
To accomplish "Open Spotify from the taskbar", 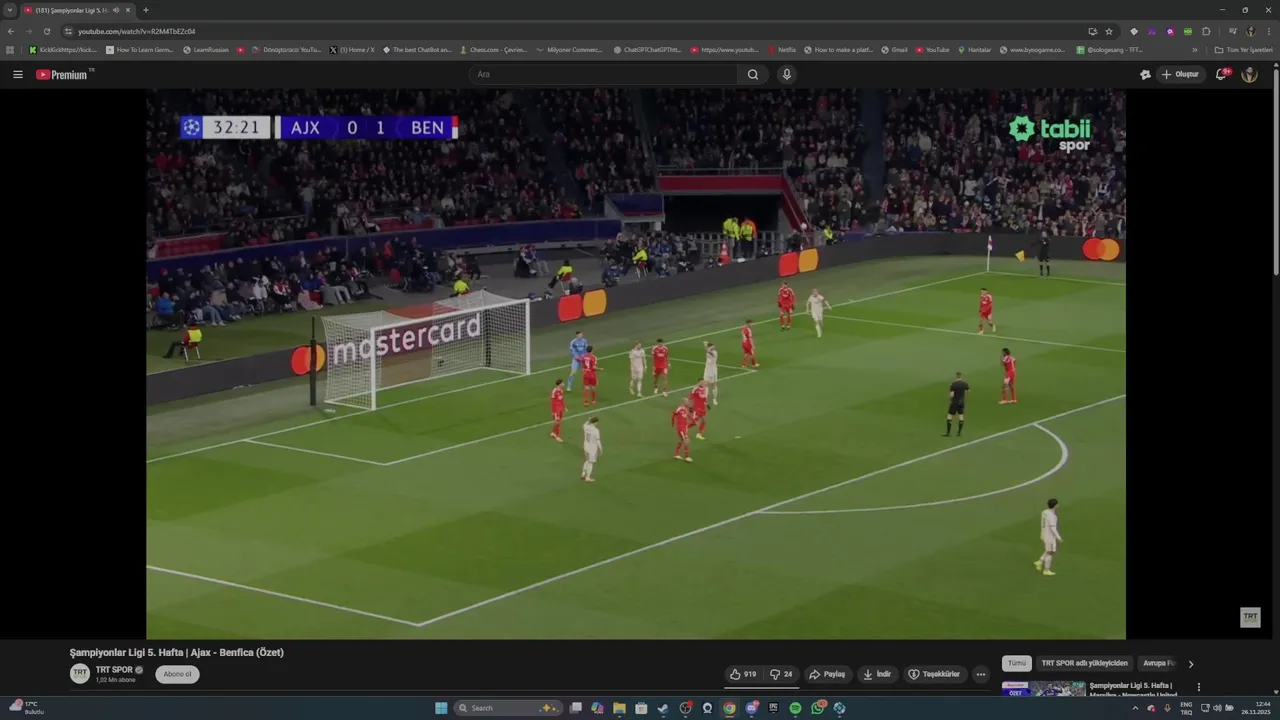I will 795,708.
